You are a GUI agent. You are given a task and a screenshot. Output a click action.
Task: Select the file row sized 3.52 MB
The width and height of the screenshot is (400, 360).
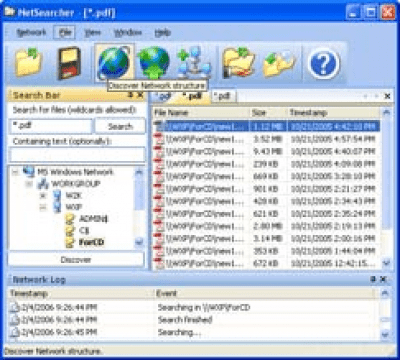[x=266, y=139]
